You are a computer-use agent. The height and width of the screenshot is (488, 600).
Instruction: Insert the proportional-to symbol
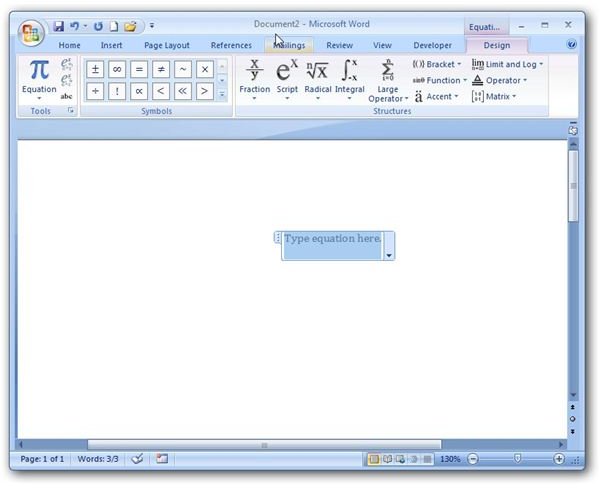139,91
